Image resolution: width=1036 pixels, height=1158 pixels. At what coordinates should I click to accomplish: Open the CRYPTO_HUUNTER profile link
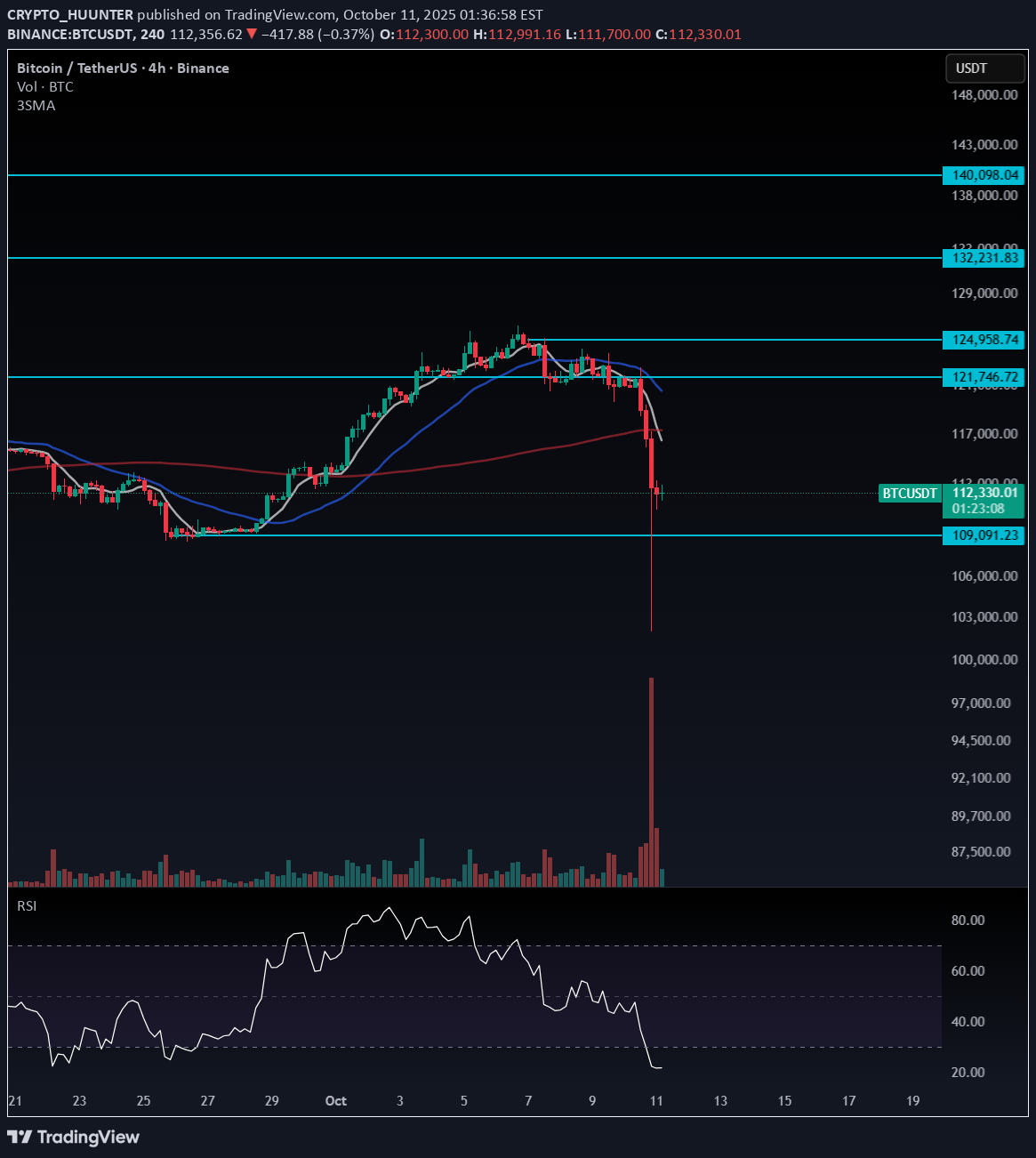(x=69, y=14)
